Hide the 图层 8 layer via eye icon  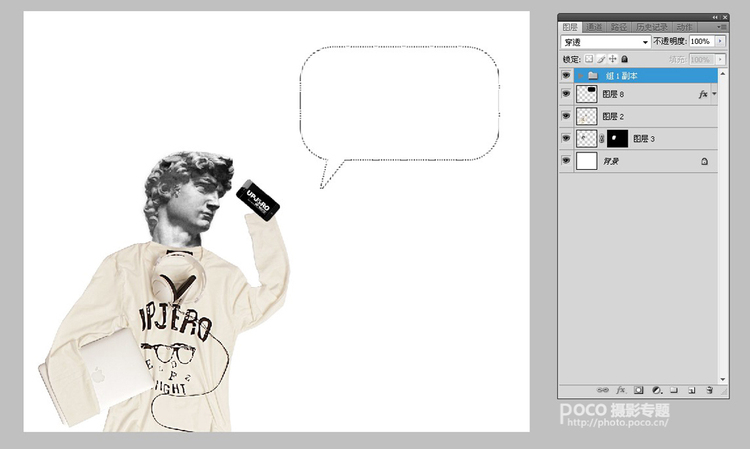tap(566, 95)
